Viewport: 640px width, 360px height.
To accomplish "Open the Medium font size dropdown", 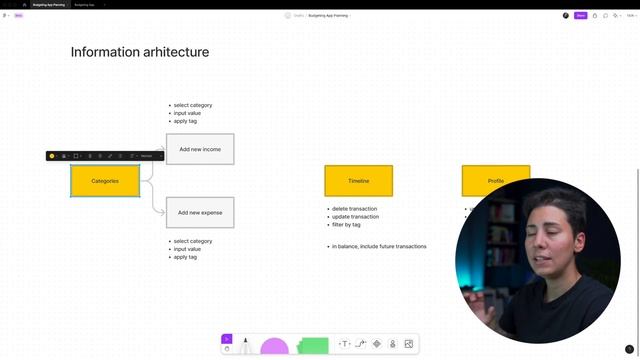I will [150, 156].
